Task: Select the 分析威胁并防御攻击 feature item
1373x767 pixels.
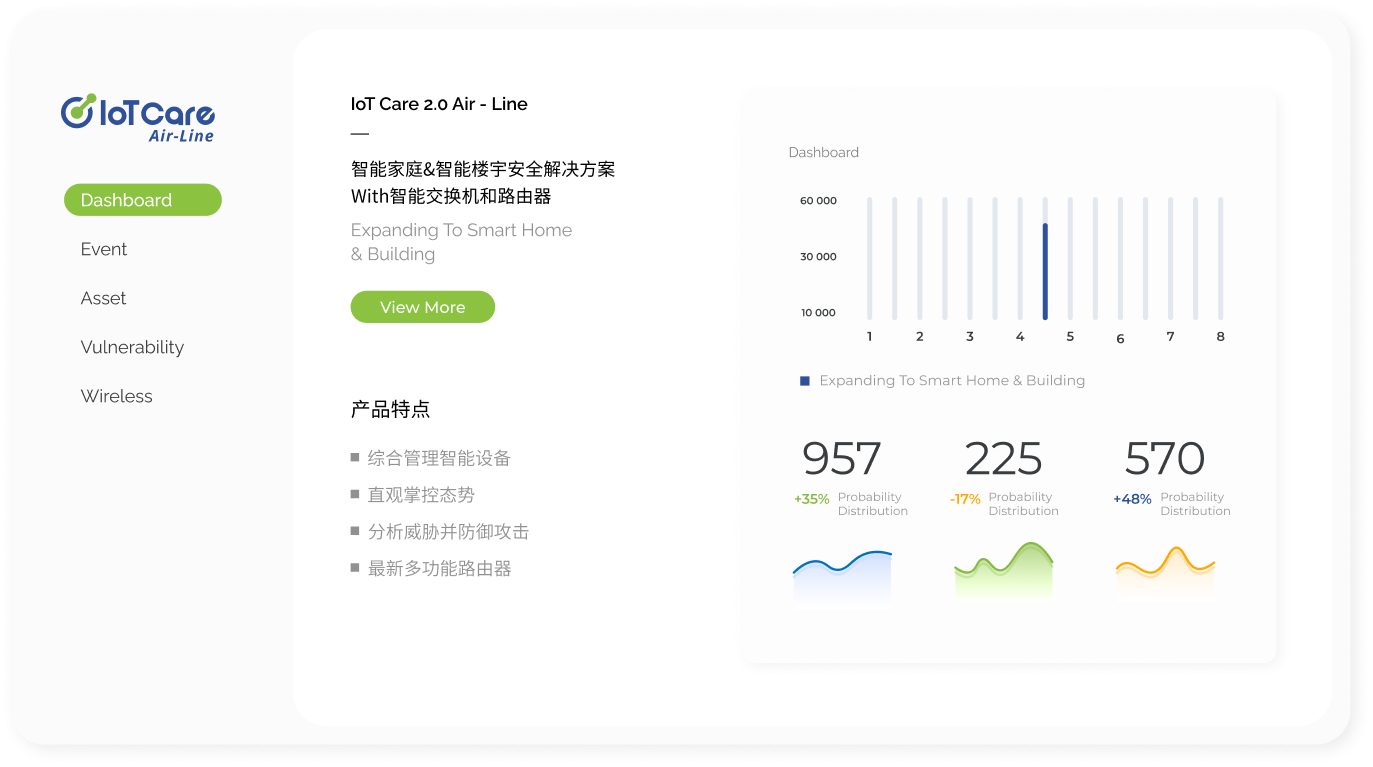Action: [440, 532]
